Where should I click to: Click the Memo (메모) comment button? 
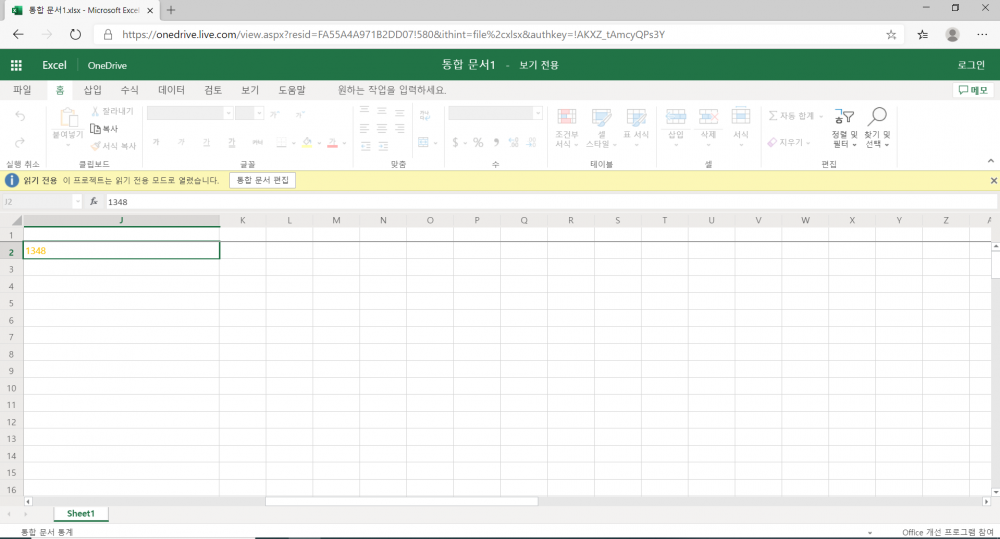coord(973,90)
